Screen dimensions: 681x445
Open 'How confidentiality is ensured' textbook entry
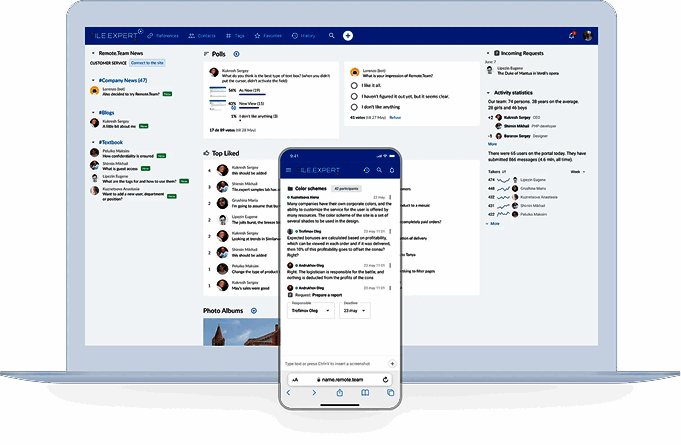128,156
